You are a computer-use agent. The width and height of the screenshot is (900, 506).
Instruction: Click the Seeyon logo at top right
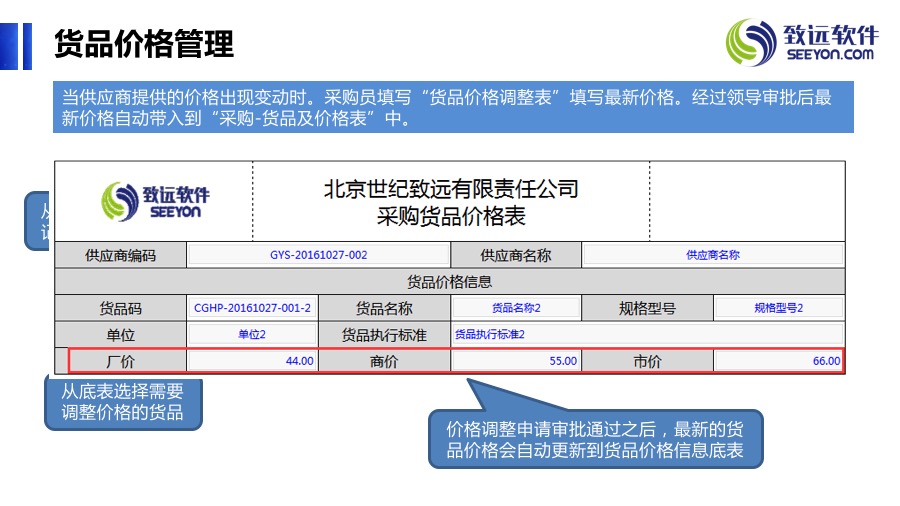point(801,41)
